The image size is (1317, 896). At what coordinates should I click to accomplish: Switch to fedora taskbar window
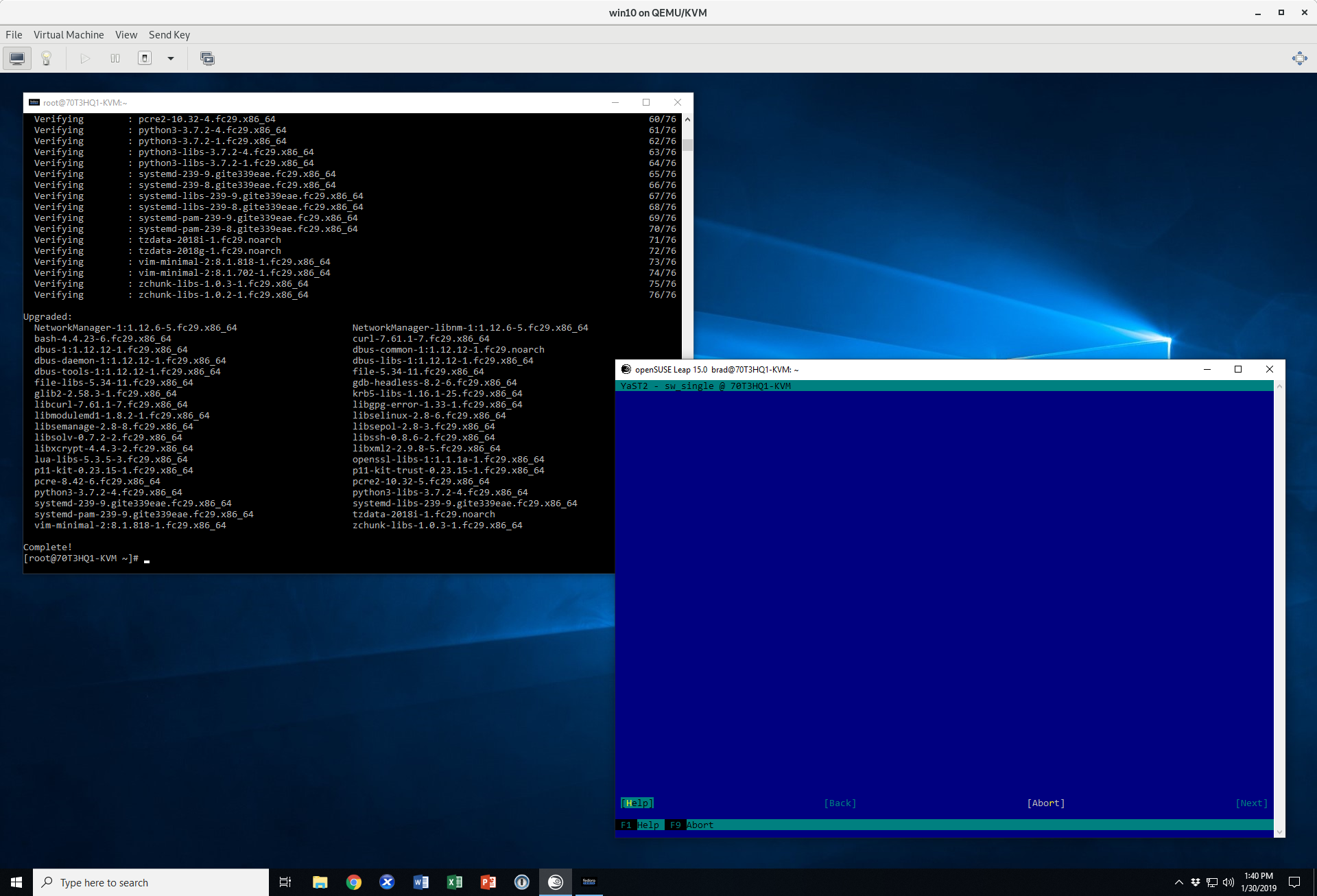click(x=589, y=882)
